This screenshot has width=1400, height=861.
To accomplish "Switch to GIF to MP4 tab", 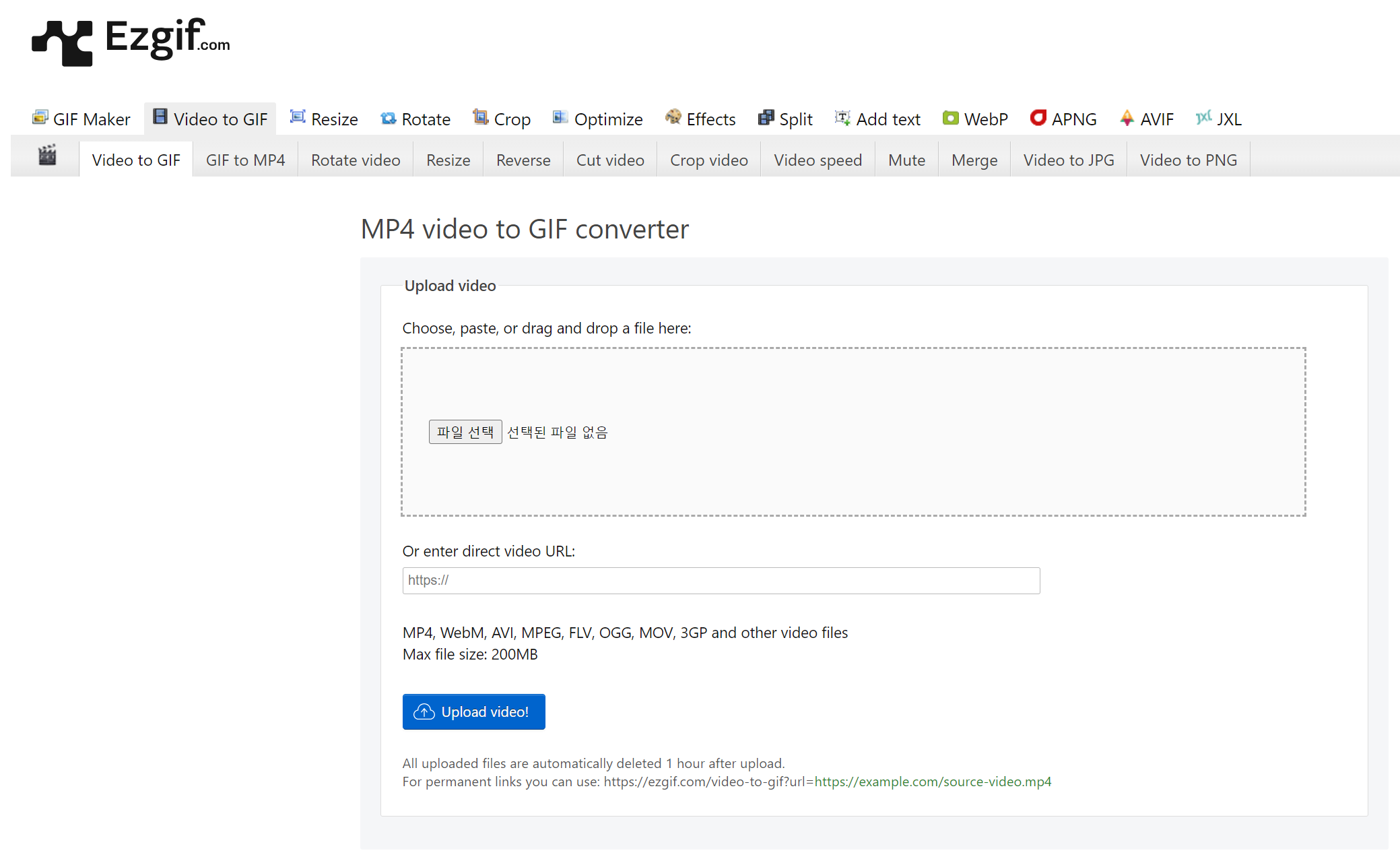I will (x=245, y=160).
